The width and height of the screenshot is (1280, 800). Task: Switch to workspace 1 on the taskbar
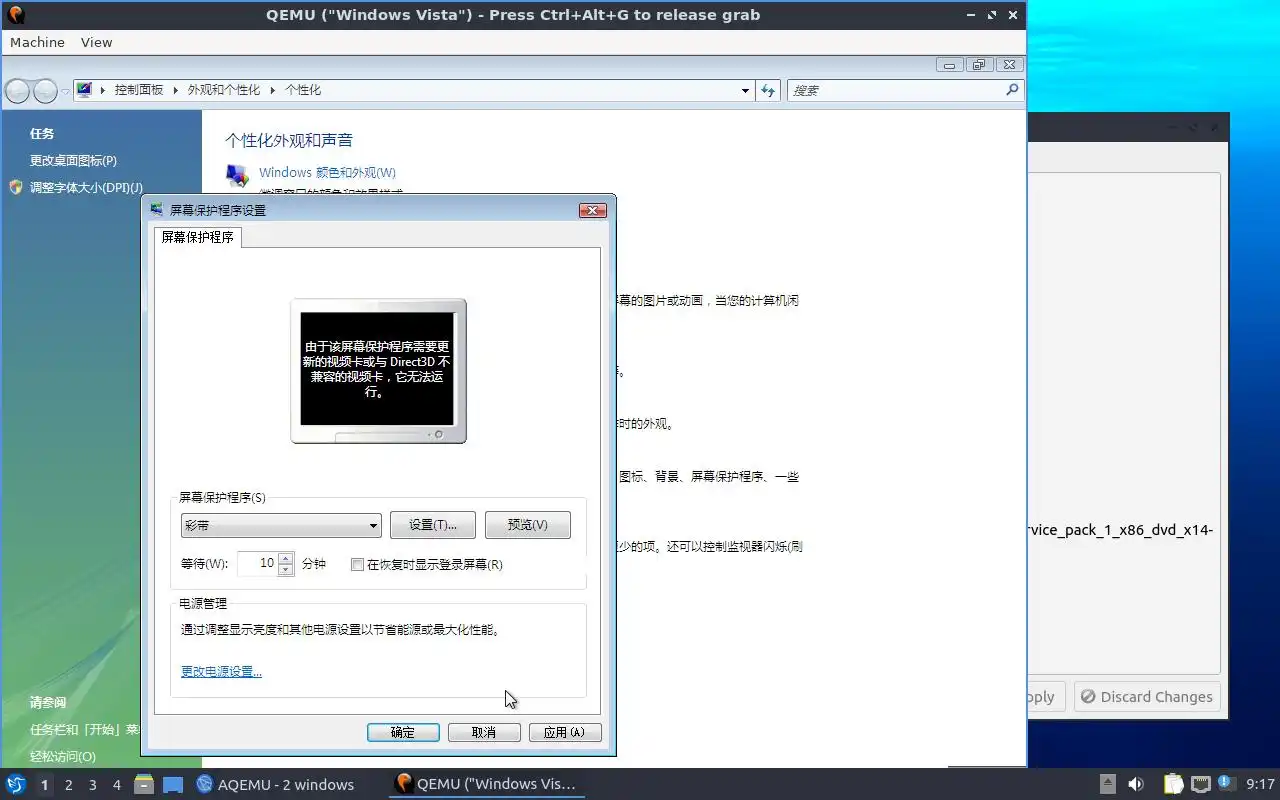pos(44,785)
